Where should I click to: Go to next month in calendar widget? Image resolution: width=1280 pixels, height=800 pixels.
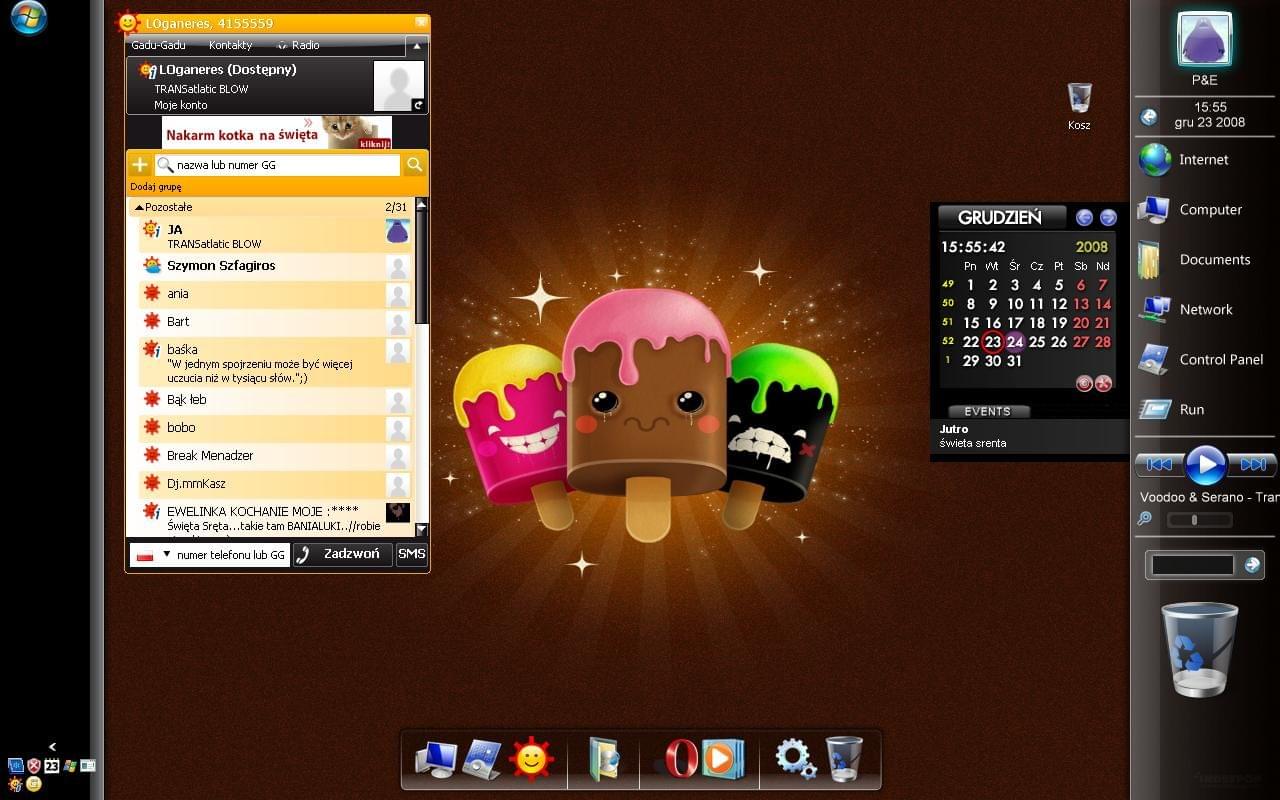pos(1108,217)
